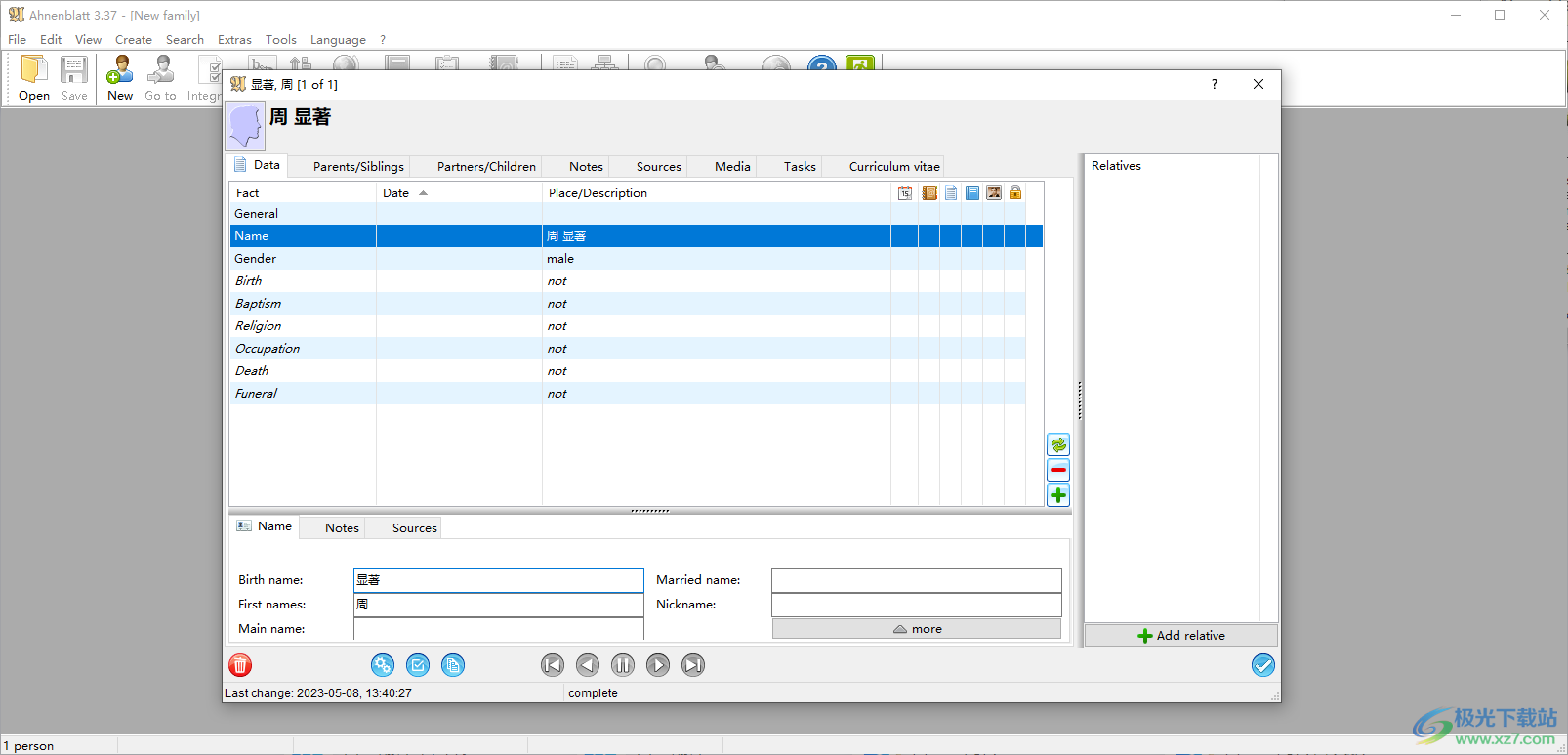Click the silhouette portrait thumbnail
Screen dimensions: 1568x755
(x=245, y=127)
